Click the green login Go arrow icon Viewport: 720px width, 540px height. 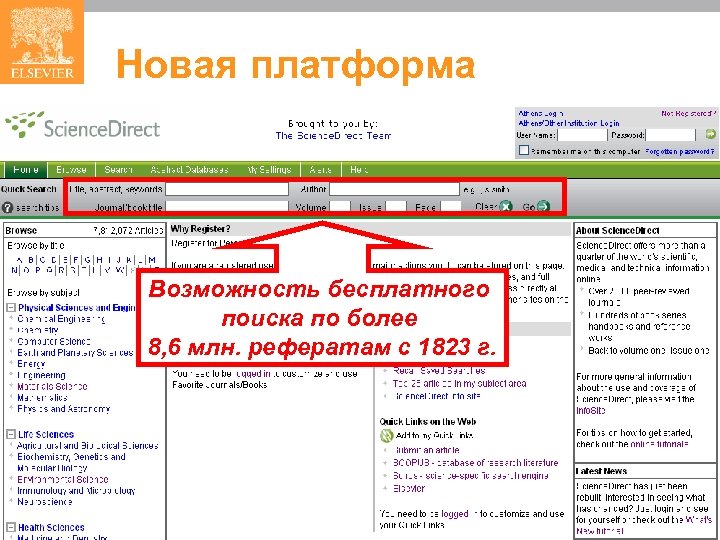tap(710, 135)
